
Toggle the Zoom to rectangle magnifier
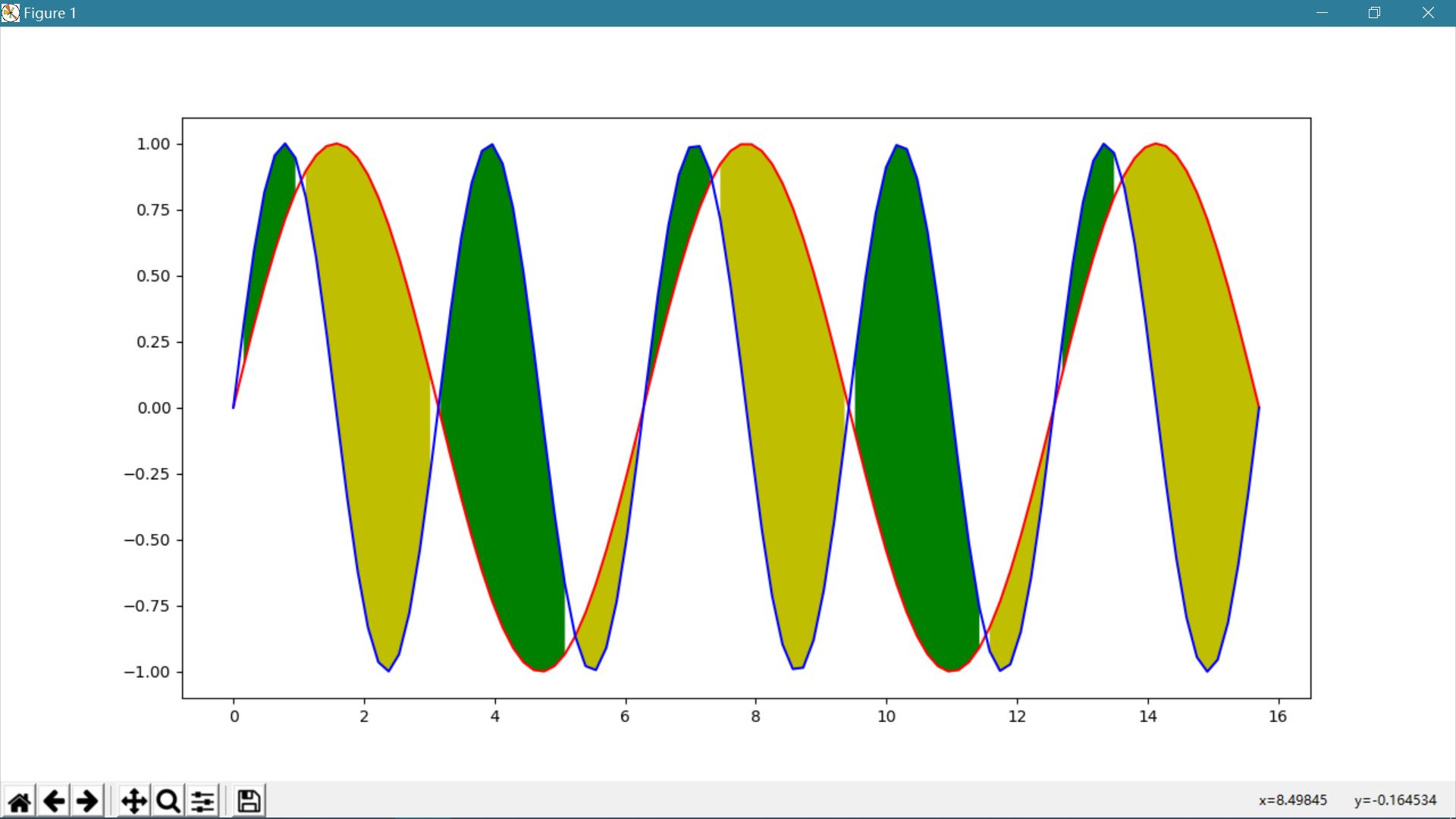(x=168, y=801)
